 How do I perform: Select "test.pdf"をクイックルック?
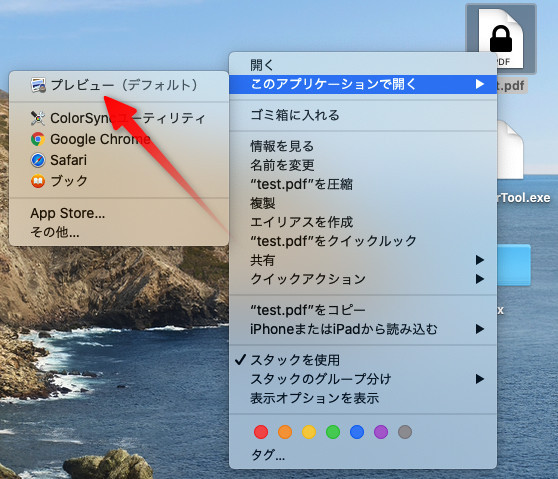[363, 241]
